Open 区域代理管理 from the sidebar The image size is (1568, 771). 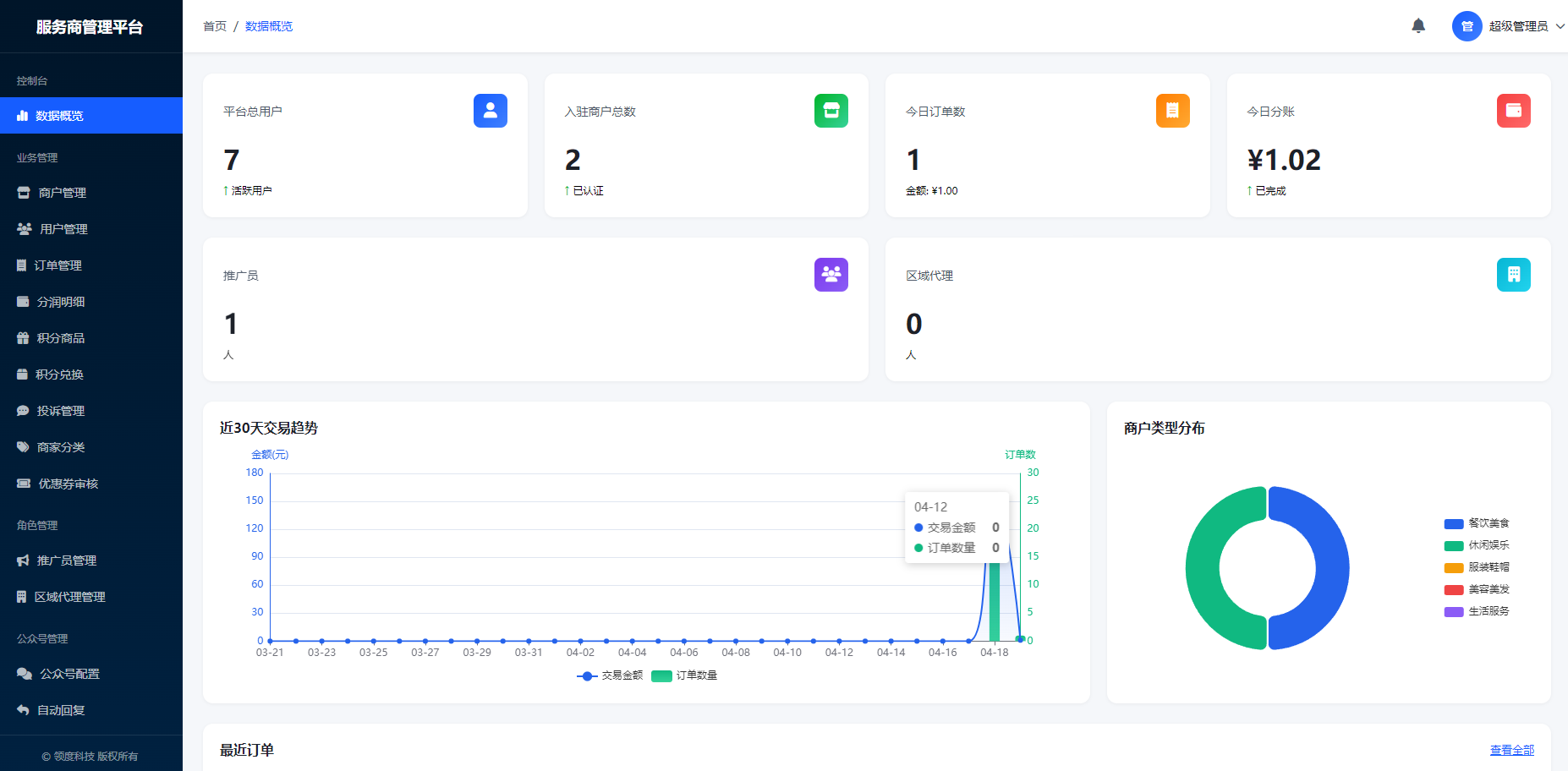tap(91, 597)
